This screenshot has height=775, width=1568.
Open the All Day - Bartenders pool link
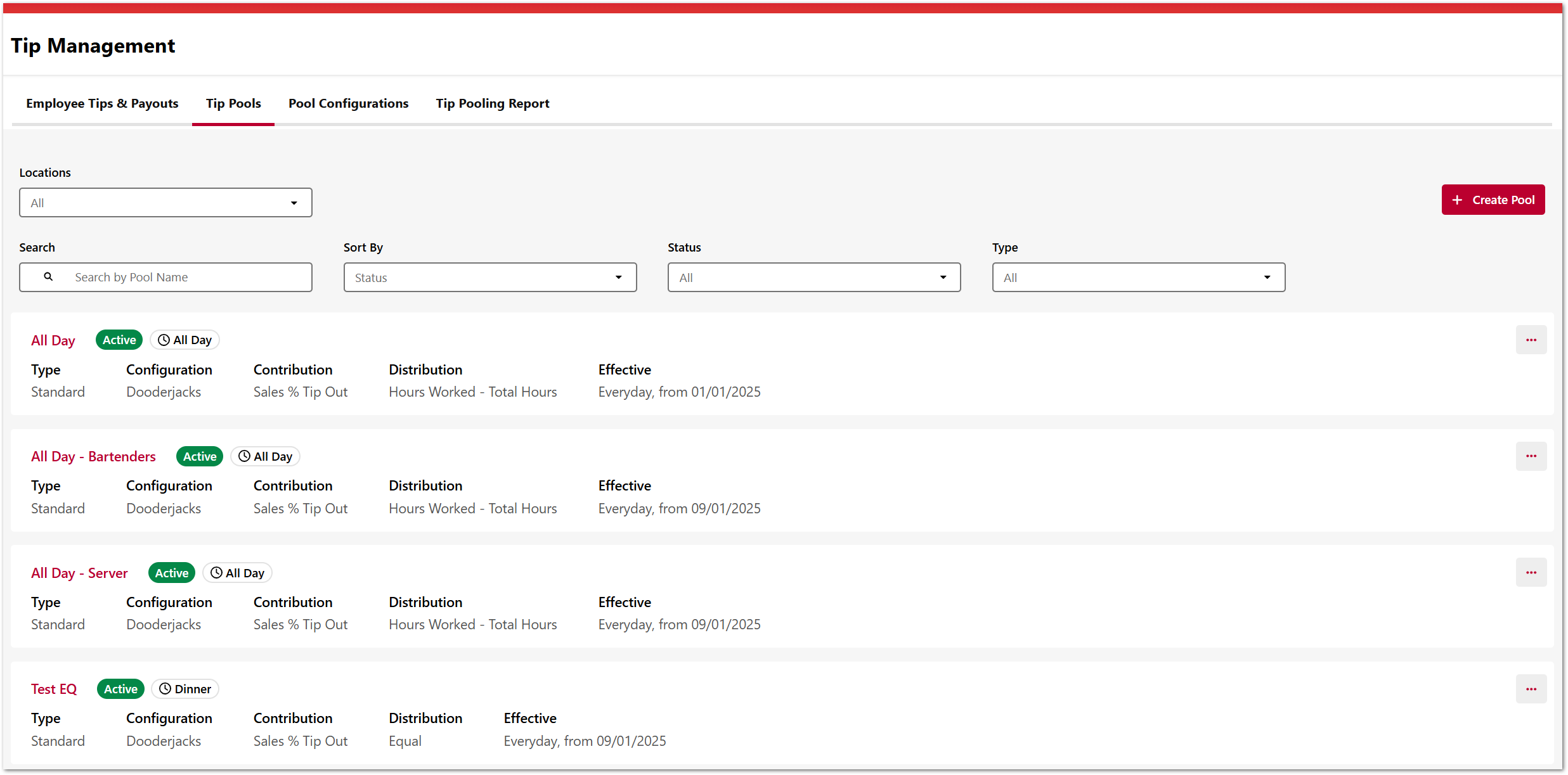click(93, 456)
